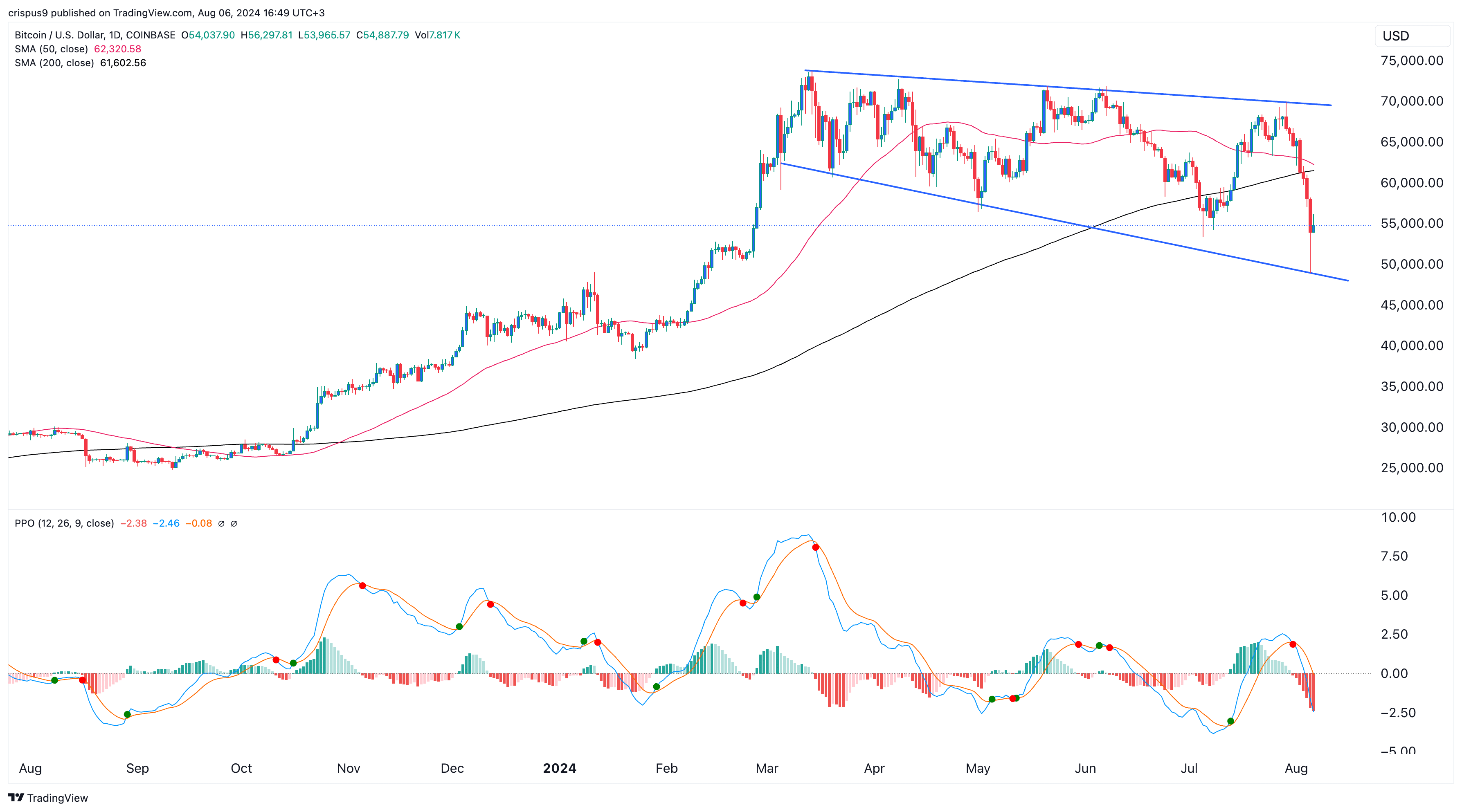Click the 30,000.00 price axis label
The image size is (1462, 812).
pos(1412,427)
